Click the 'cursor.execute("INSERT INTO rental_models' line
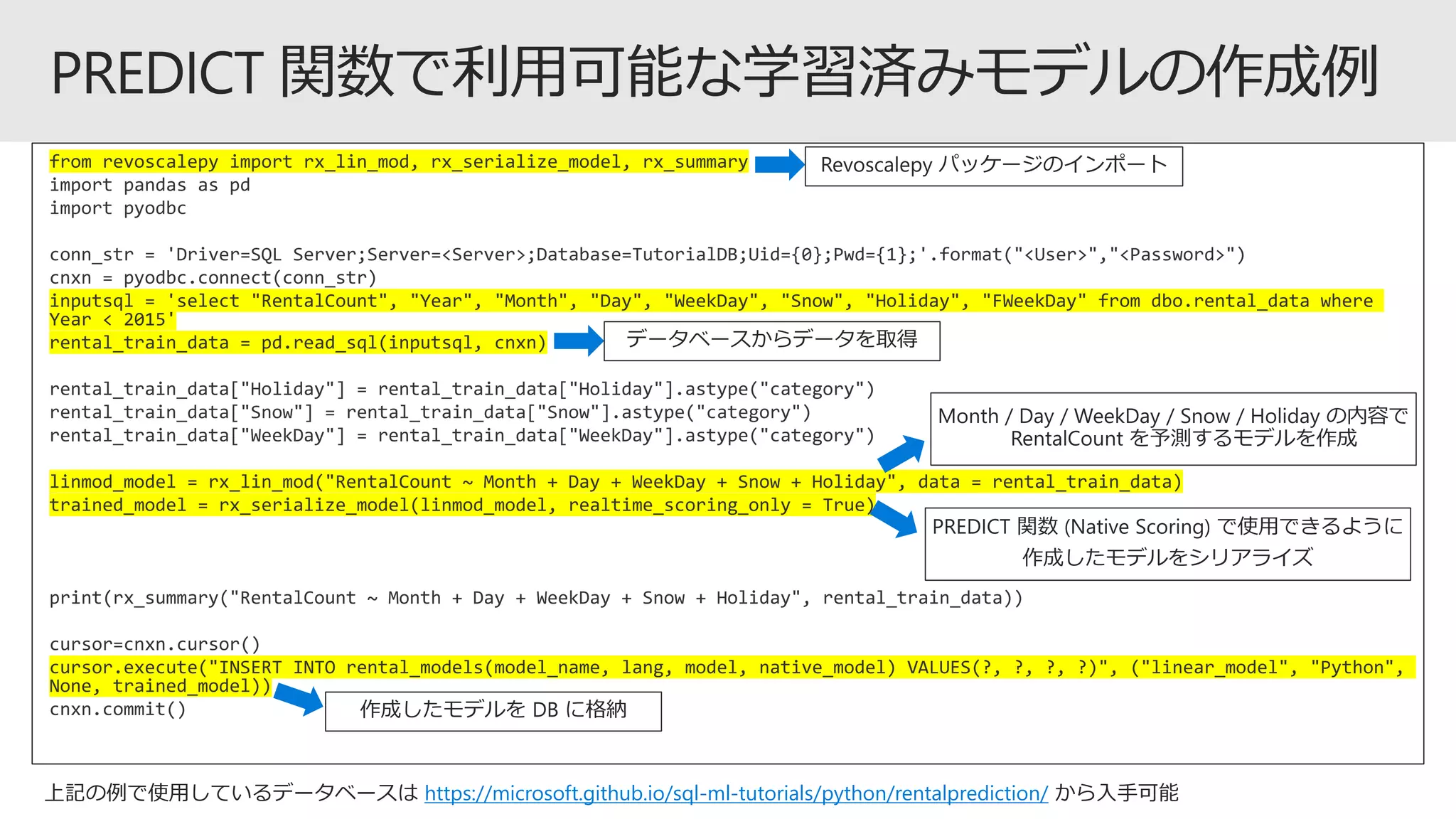1456x819 pixels. pyautogui.click(x=732, y=668)
